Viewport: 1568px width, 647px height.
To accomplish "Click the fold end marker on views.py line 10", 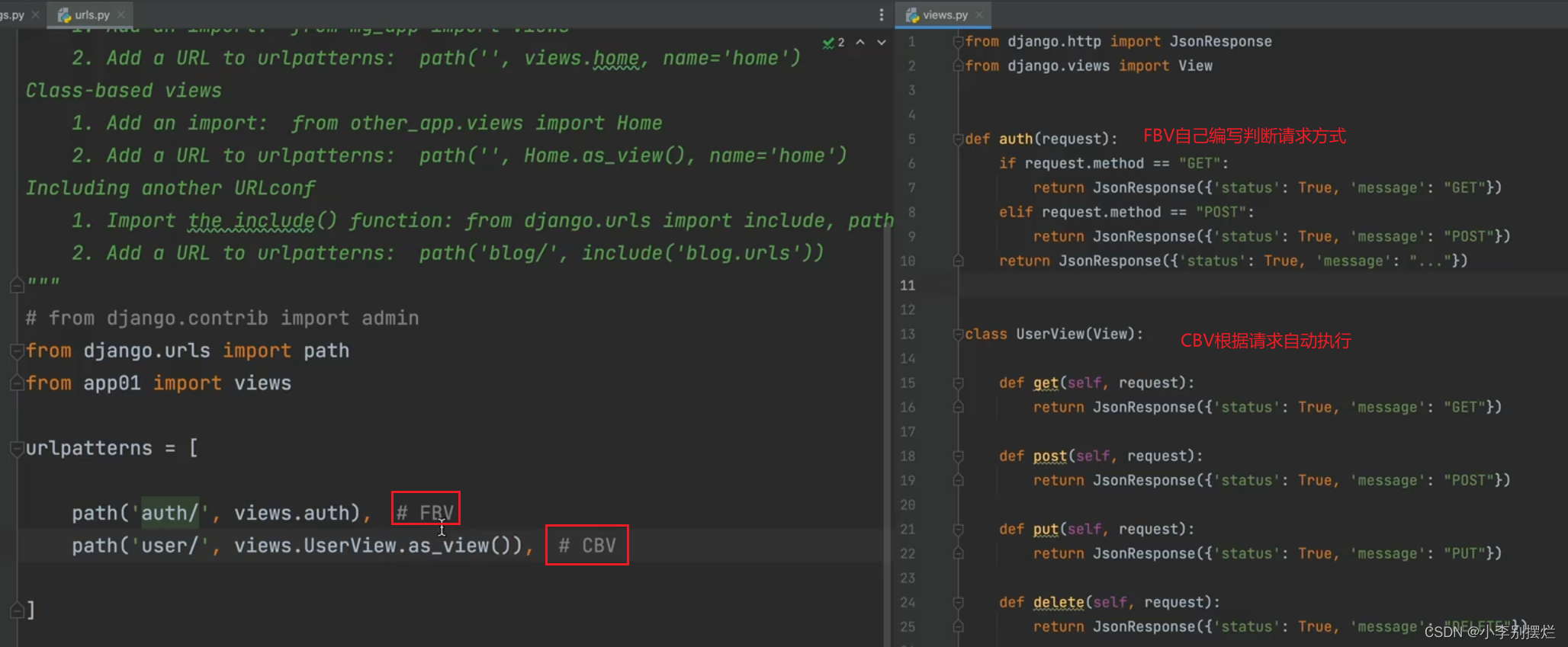I will tap(959, 261).
